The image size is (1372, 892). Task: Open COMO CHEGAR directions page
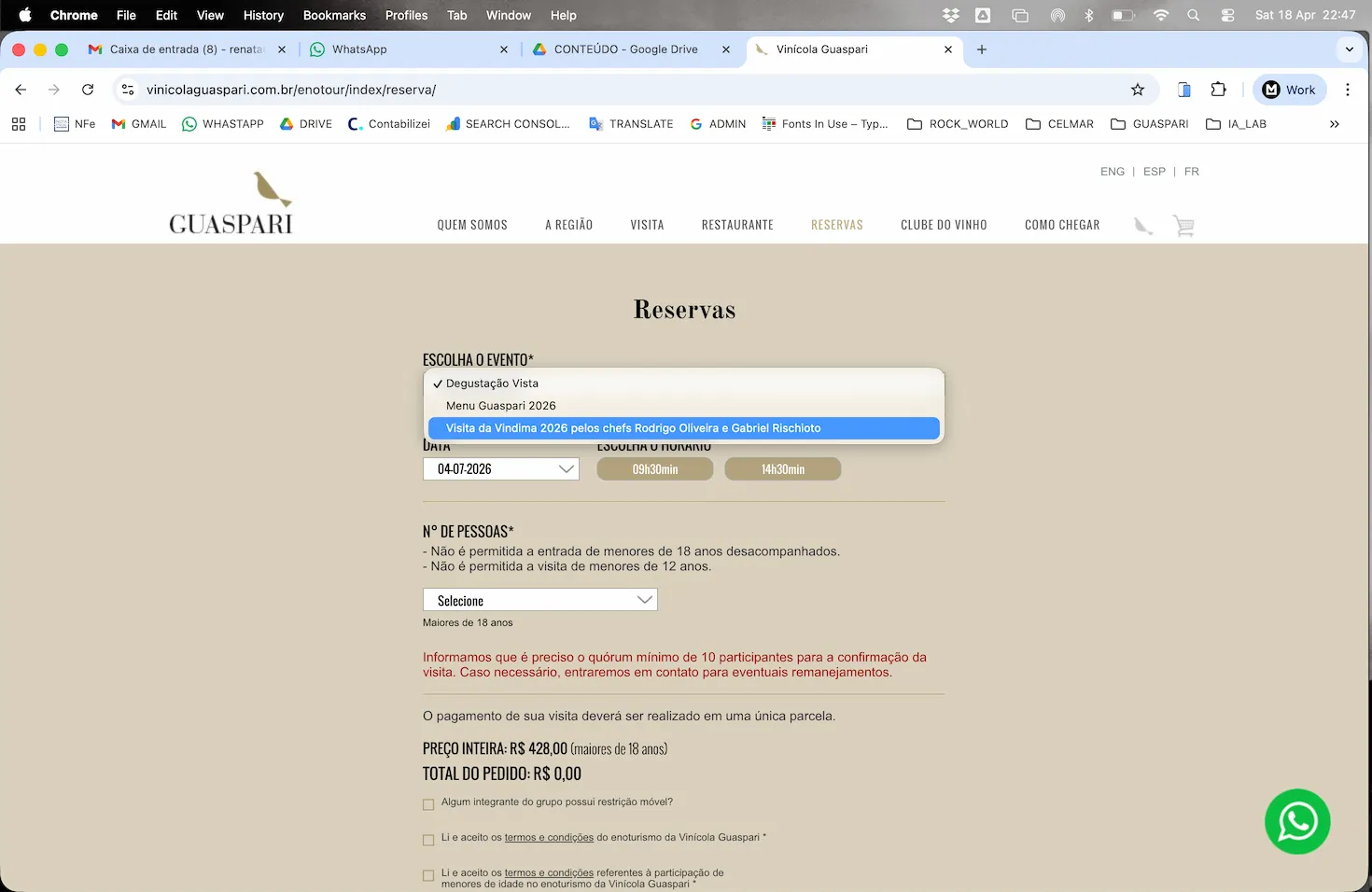point(1062,225)
